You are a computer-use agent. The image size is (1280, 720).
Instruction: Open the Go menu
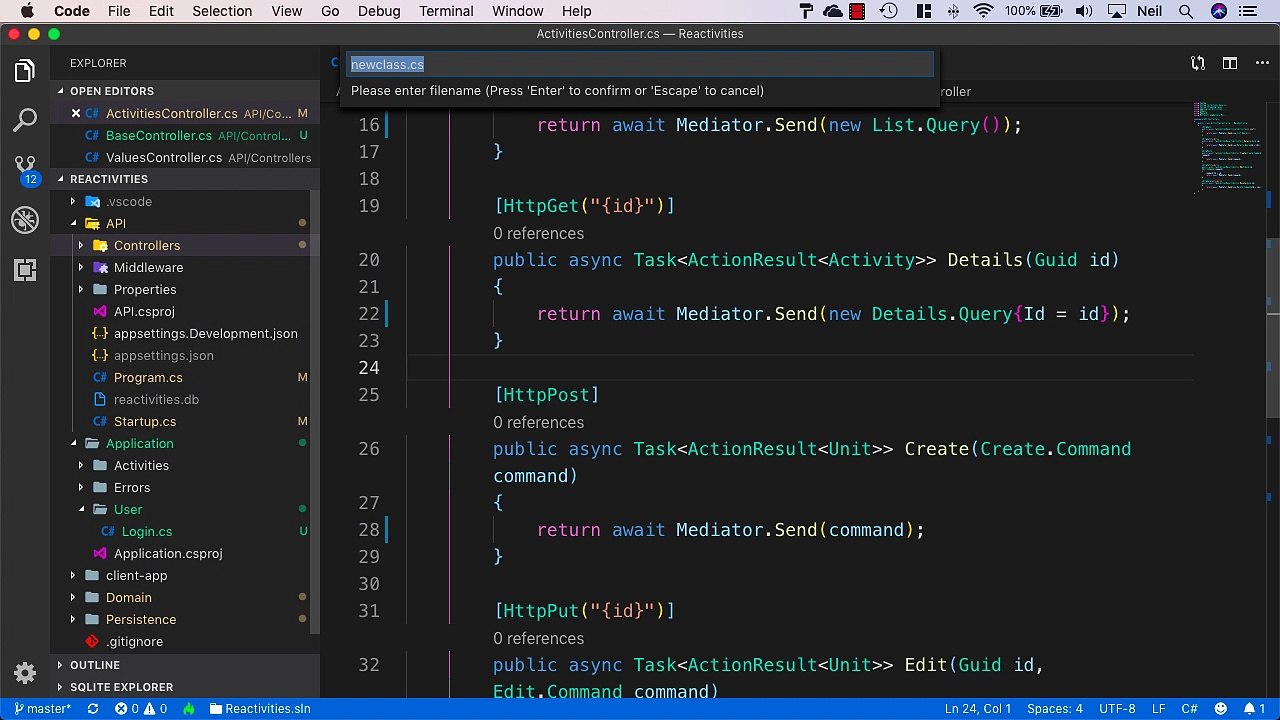(x=330, y=11)
